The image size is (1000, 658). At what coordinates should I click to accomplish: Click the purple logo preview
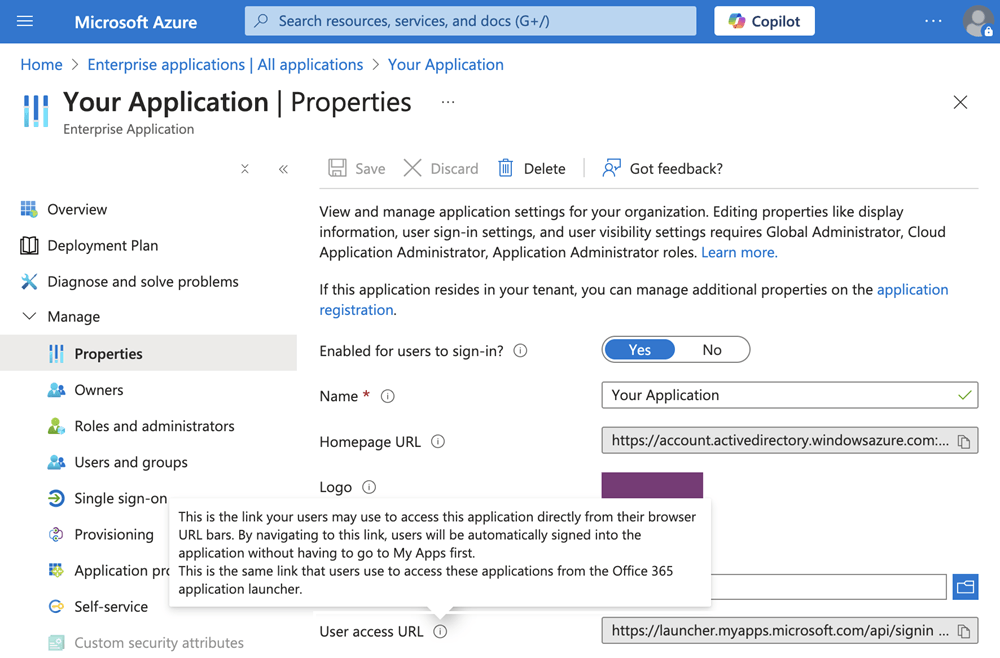pyautogui.click(x=652, y=485)
